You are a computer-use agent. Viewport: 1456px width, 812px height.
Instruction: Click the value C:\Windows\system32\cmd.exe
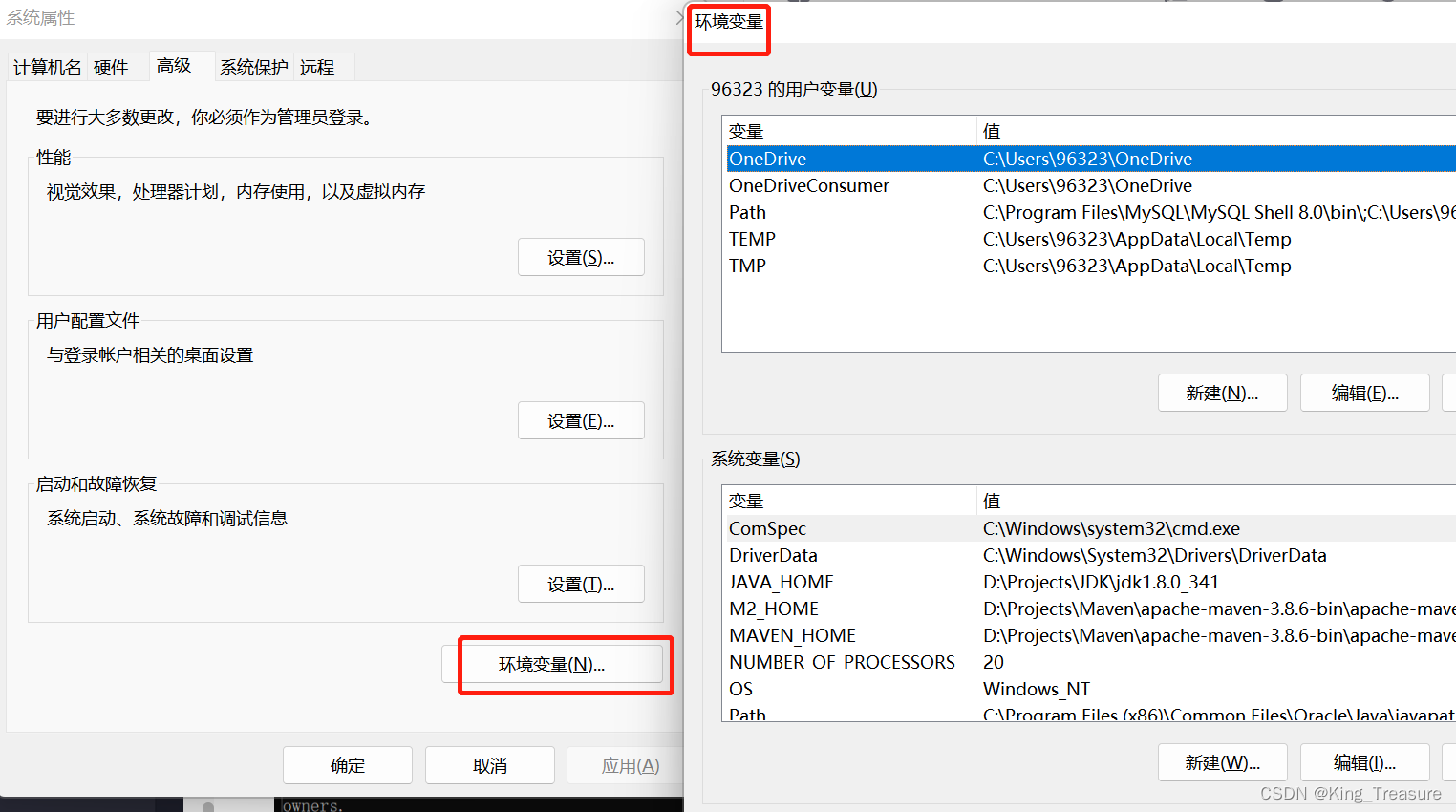(1111, 528)
